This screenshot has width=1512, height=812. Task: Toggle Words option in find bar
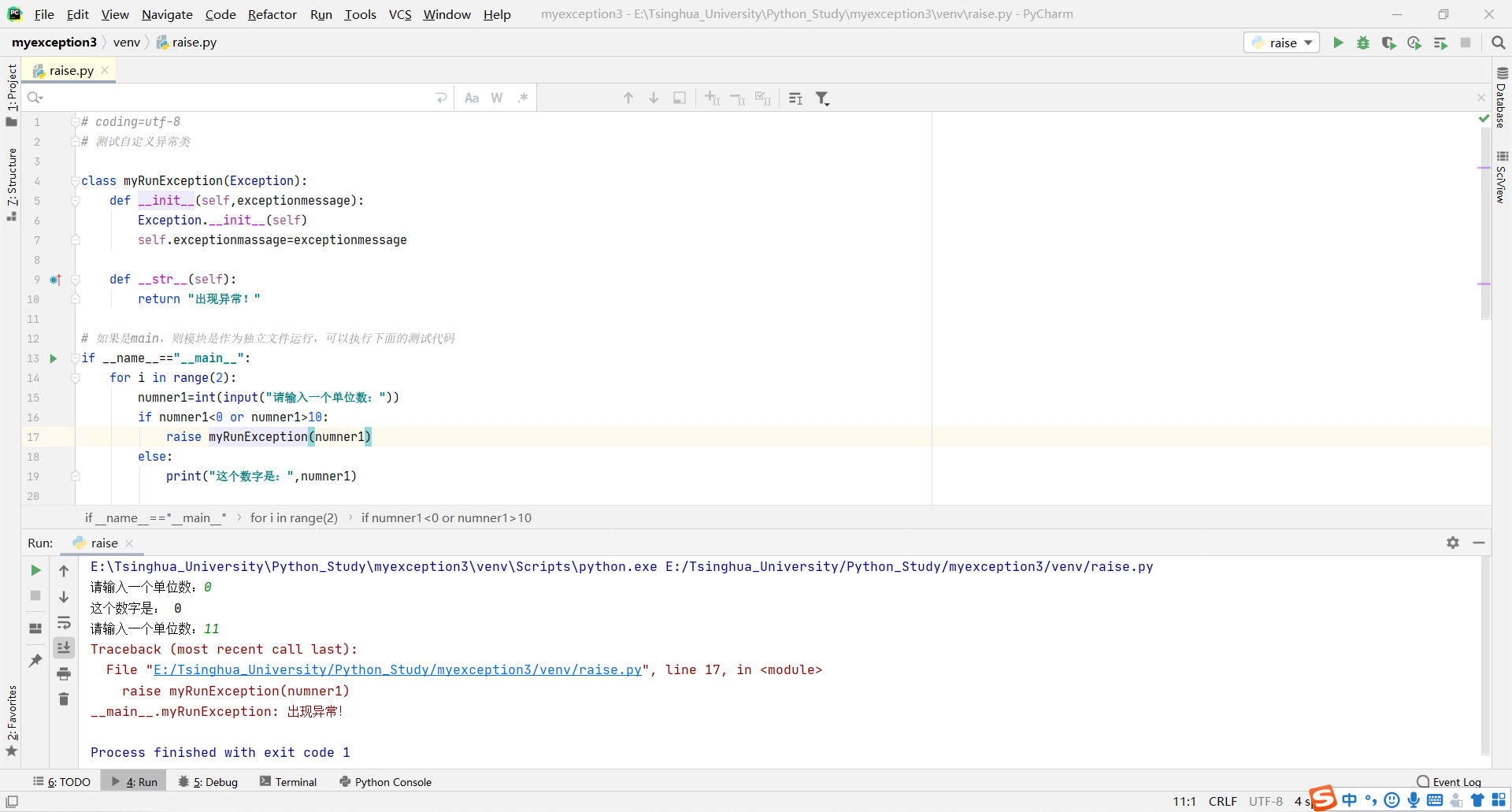(x=497, y=98)
